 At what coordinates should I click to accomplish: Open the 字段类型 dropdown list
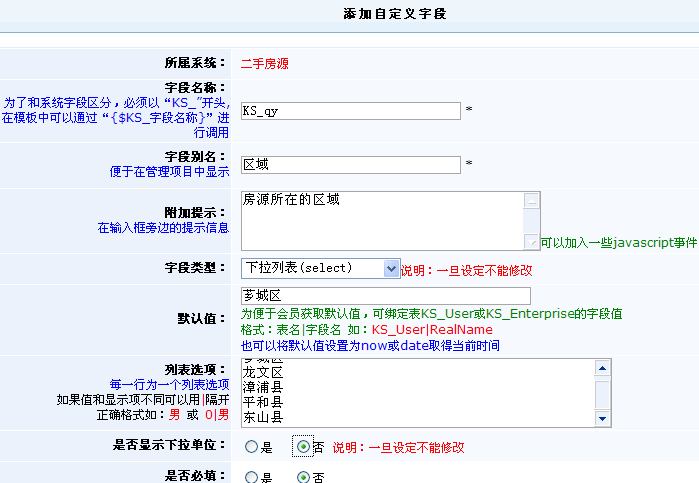[x=320, y=269]
